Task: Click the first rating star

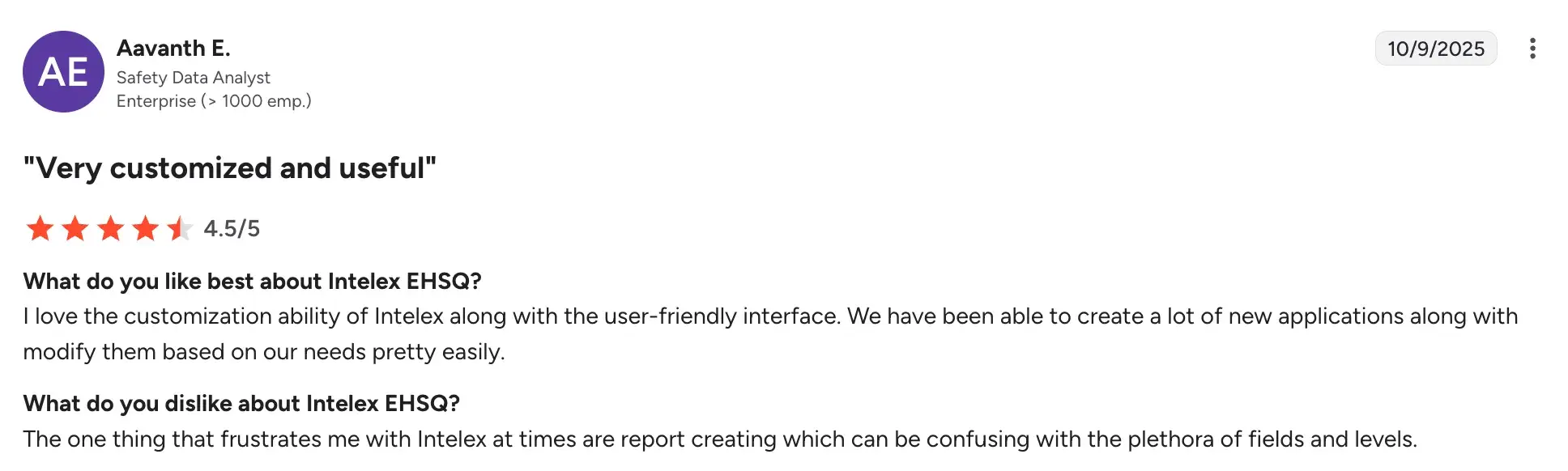Action: pyautogui.click(x=40, y=229)
